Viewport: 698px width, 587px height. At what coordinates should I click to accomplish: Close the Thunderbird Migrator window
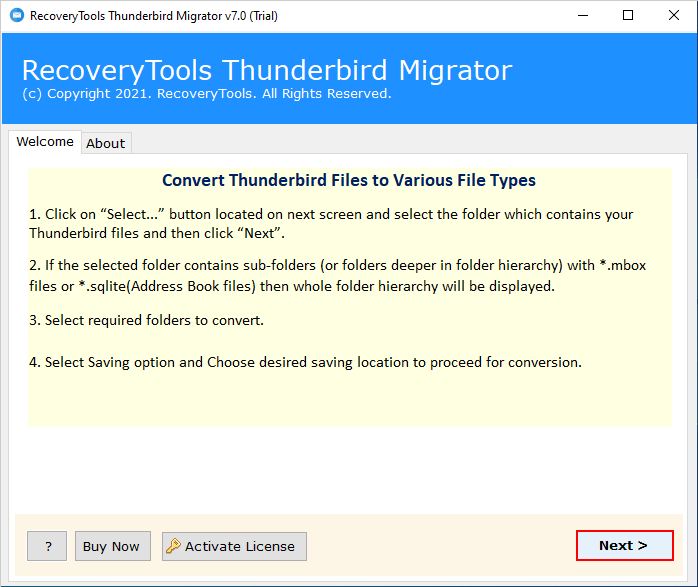tap(674, 16)
